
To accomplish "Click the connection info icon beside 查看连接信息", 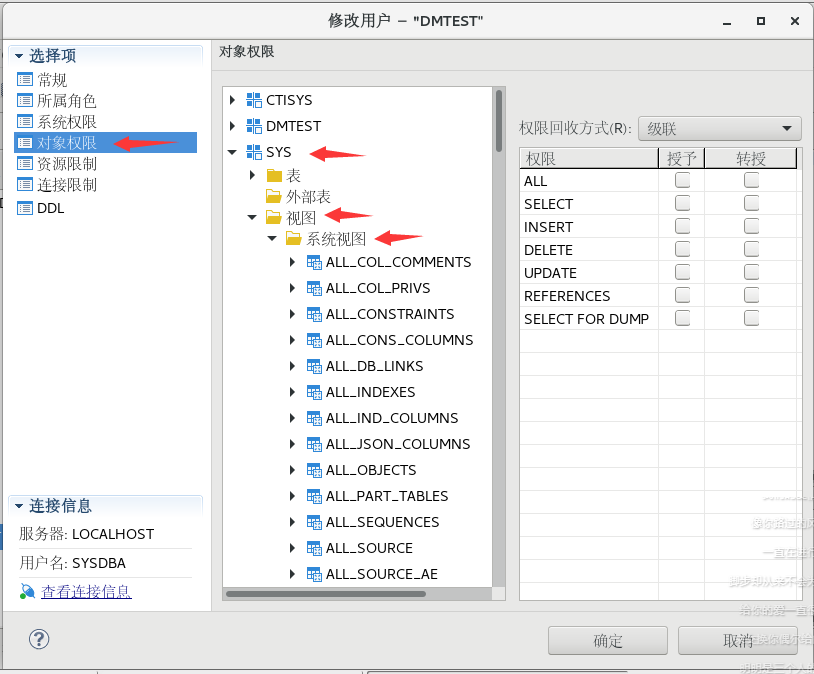I will pyautogui.click(x=28, y=591).
